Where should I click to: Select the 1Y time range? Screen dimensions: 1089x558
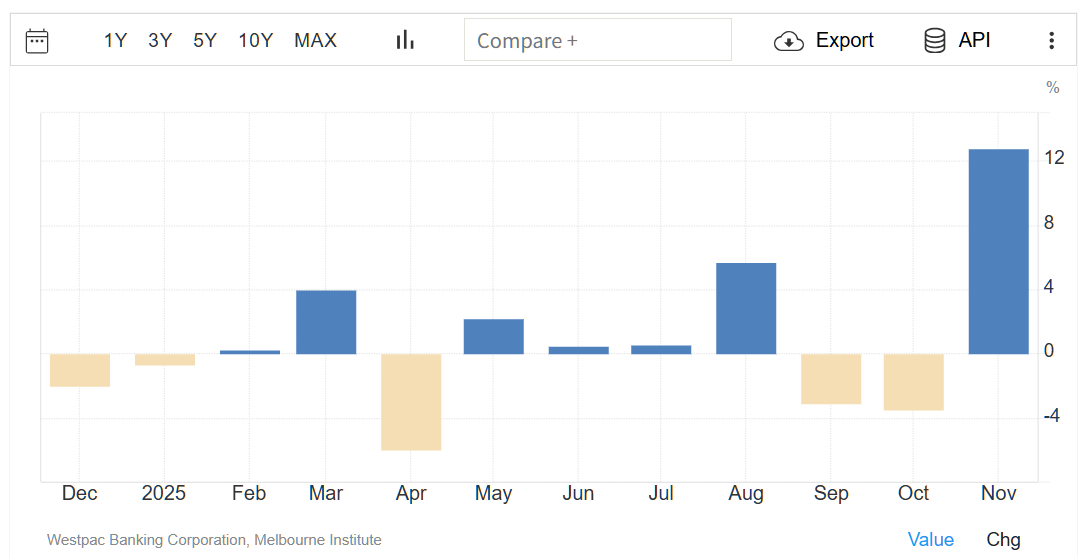[x=115, y=41]
